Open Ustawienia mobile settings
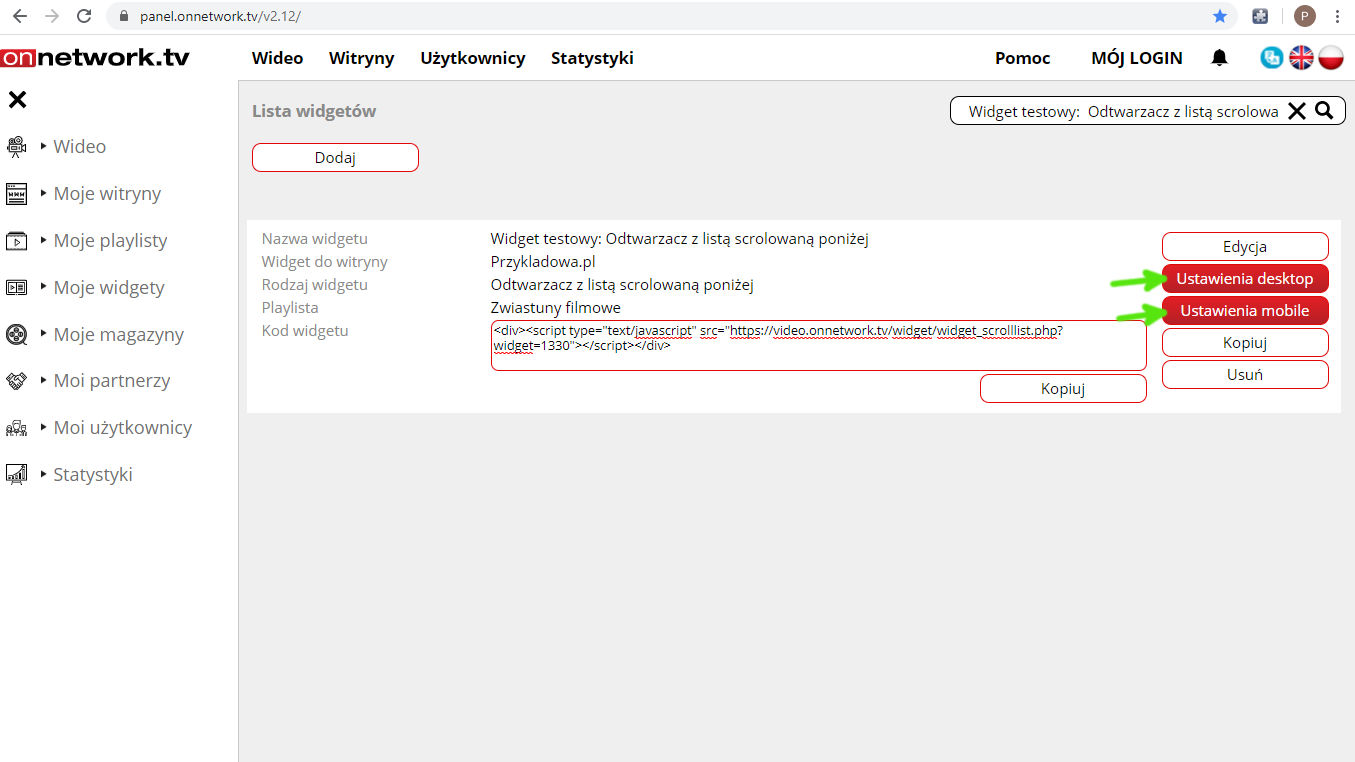Screen dimensions: 1355x762 point(1245,311)
